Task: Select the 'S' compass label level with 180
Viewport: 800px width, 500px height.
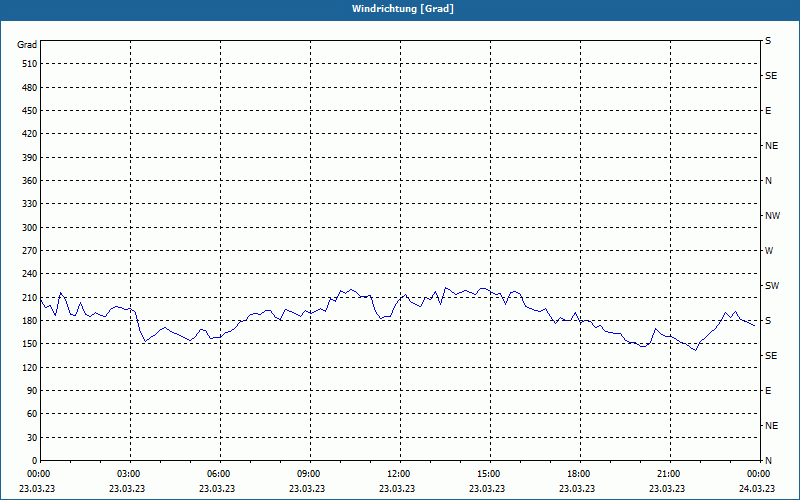Action: point(768,320)
